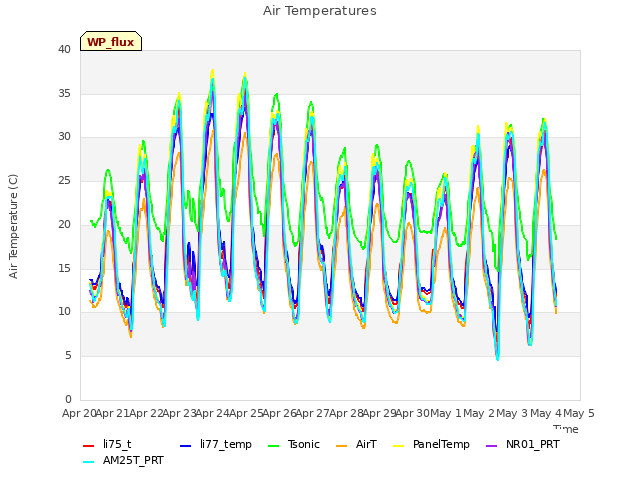Viewport: 640px width, 480px height.
Task: Click the Apr 20 x-axis tick label
Action: click(79, 413)
